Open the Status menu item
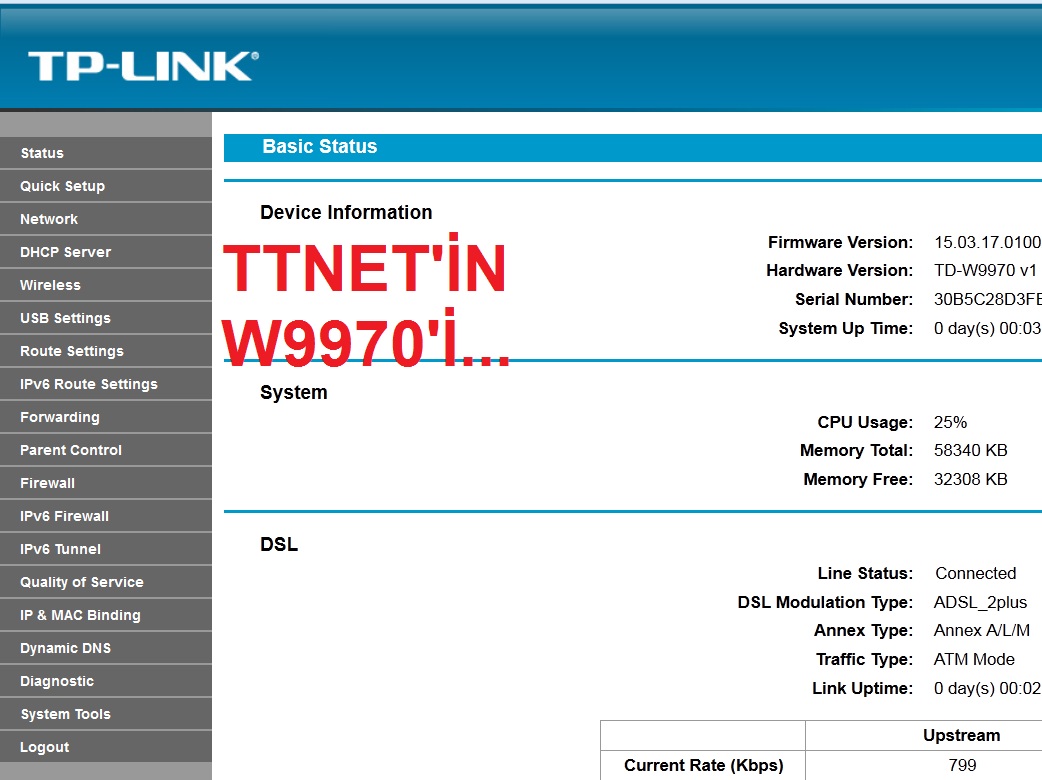 (106, 153)
